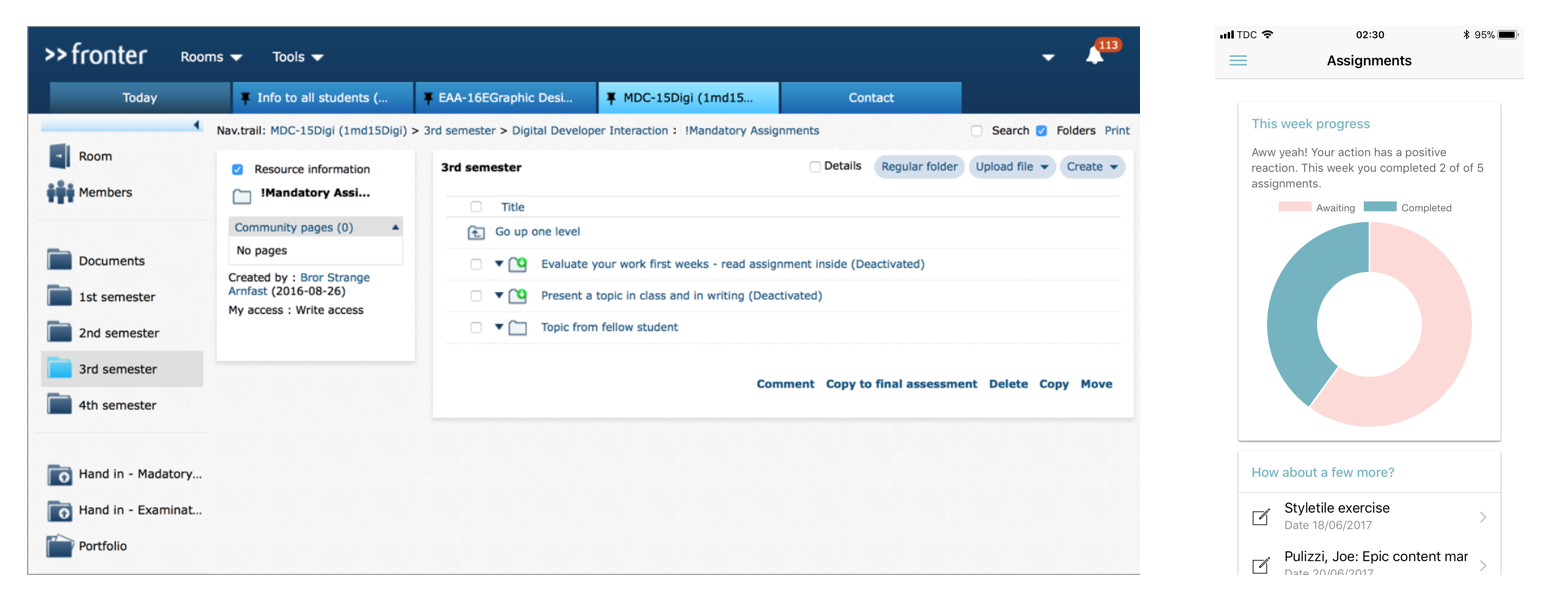Toggle the Search checkbox
Viewport: 1550px width, 600px height.
coord(976,131)
